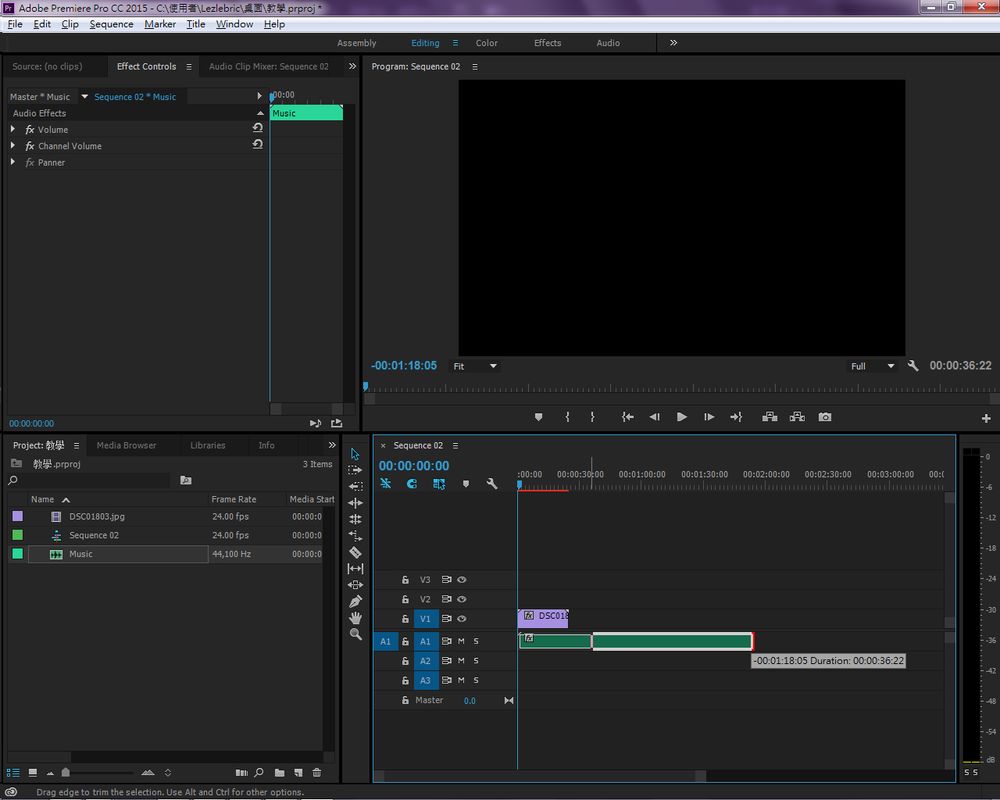Open the Fit zoom level dropdown
1000x800 pixels.
pyautogui.click(x=475, y=366)
